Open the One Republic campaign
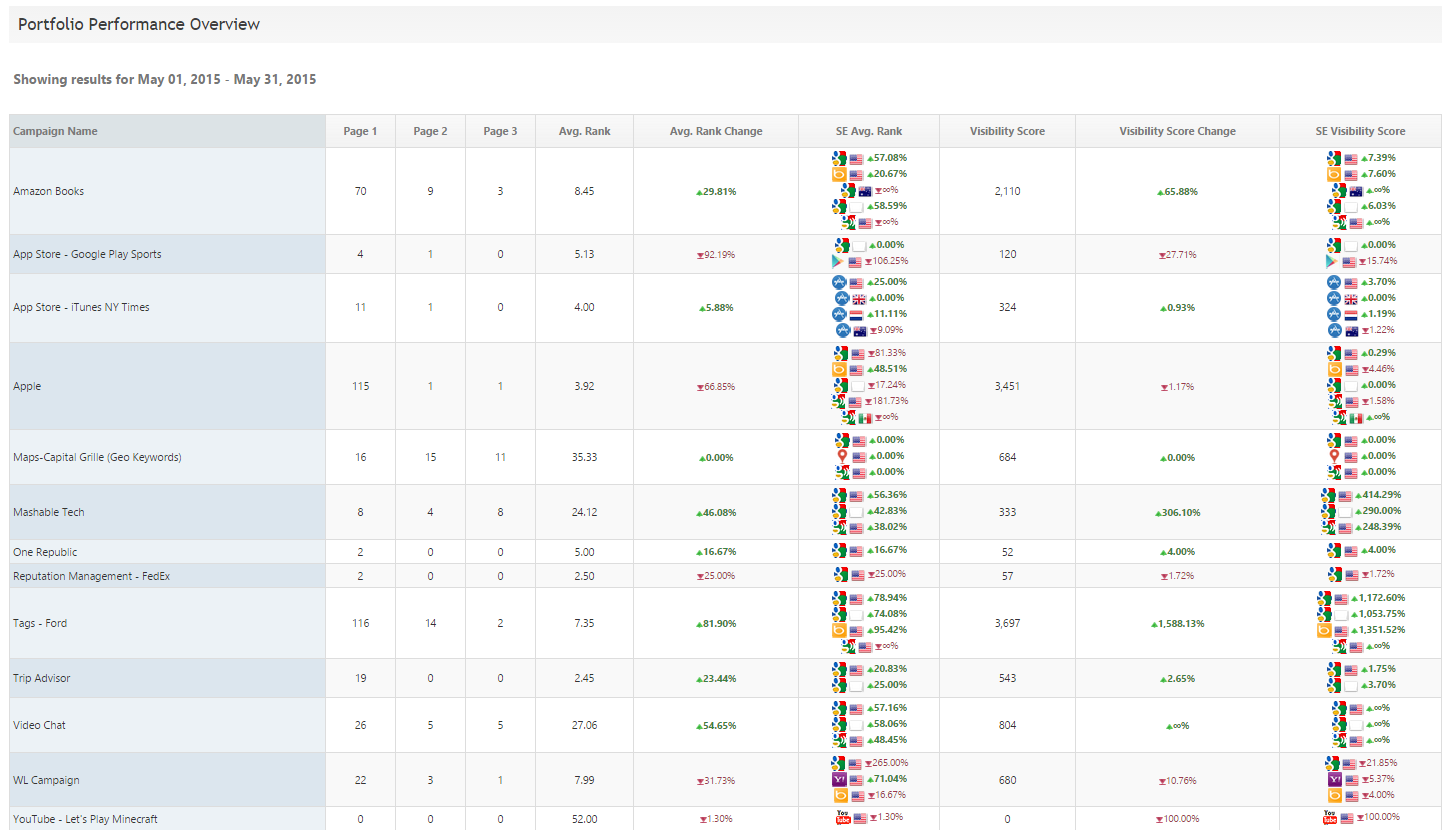This screenshot has width=1445, height=830. (45, 552)
